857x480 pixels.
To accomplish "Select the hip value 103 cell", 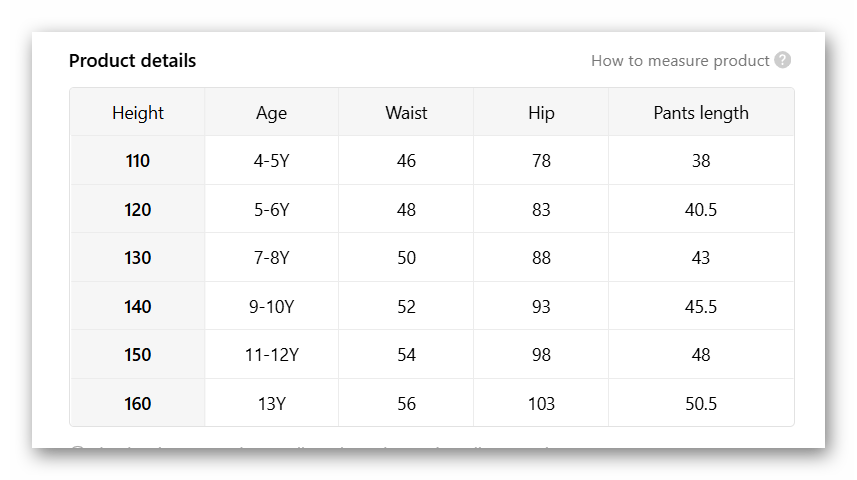I will (541, 404).
